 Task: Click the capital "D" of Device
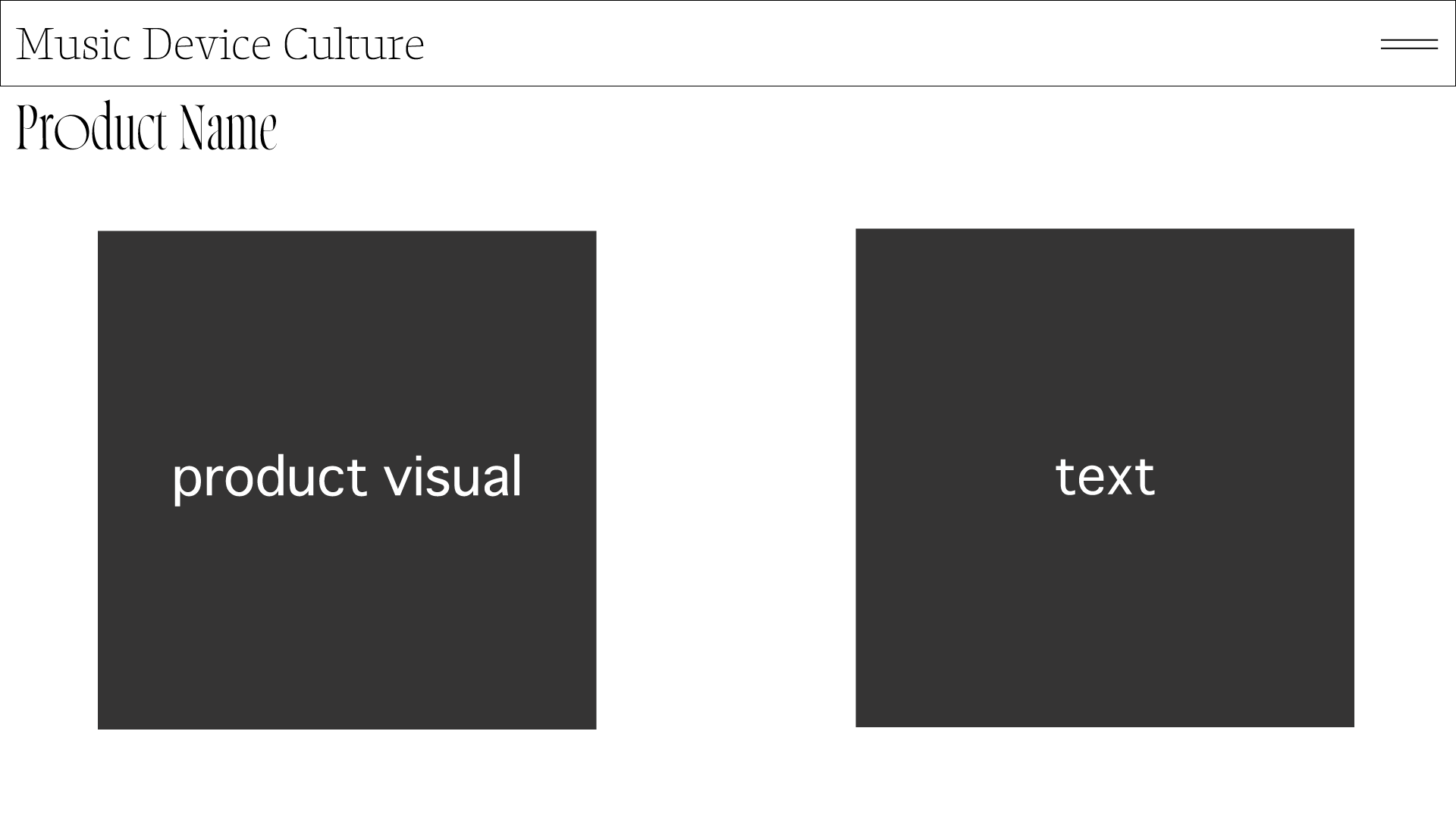[156, 44]
